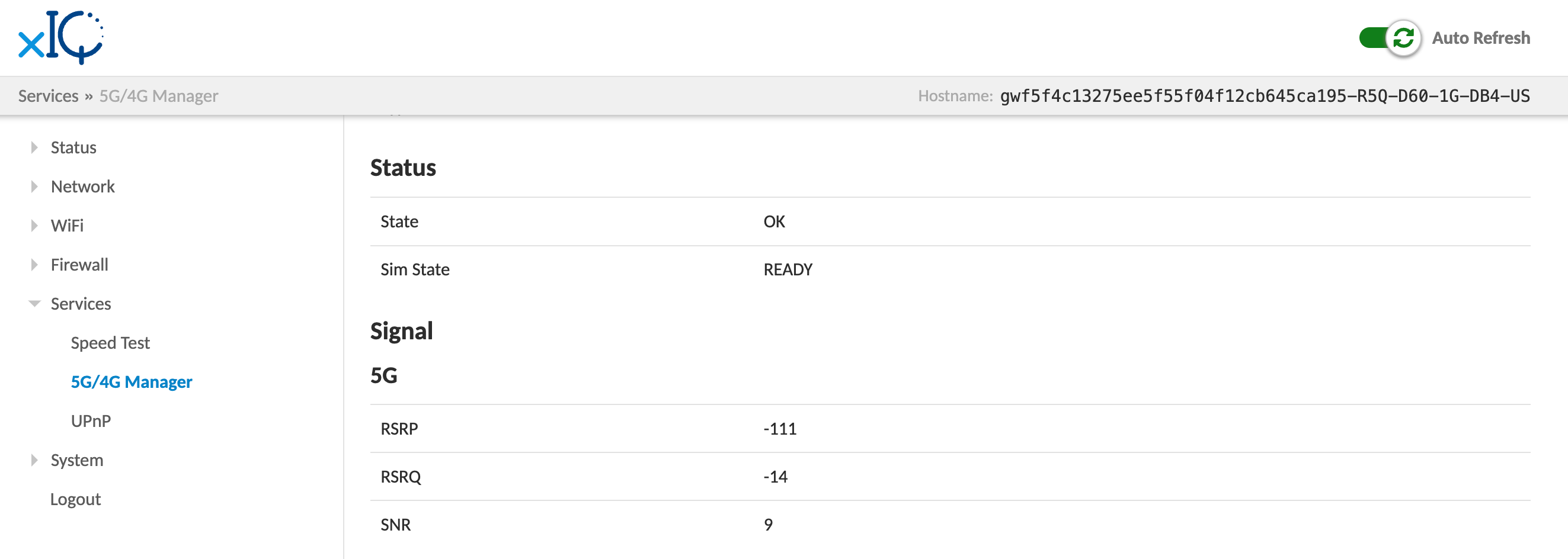This screenshot has height=559, width=1568.
Task: Click the hostname string text
Action: pyautogui.click(x=1264, y=96)
